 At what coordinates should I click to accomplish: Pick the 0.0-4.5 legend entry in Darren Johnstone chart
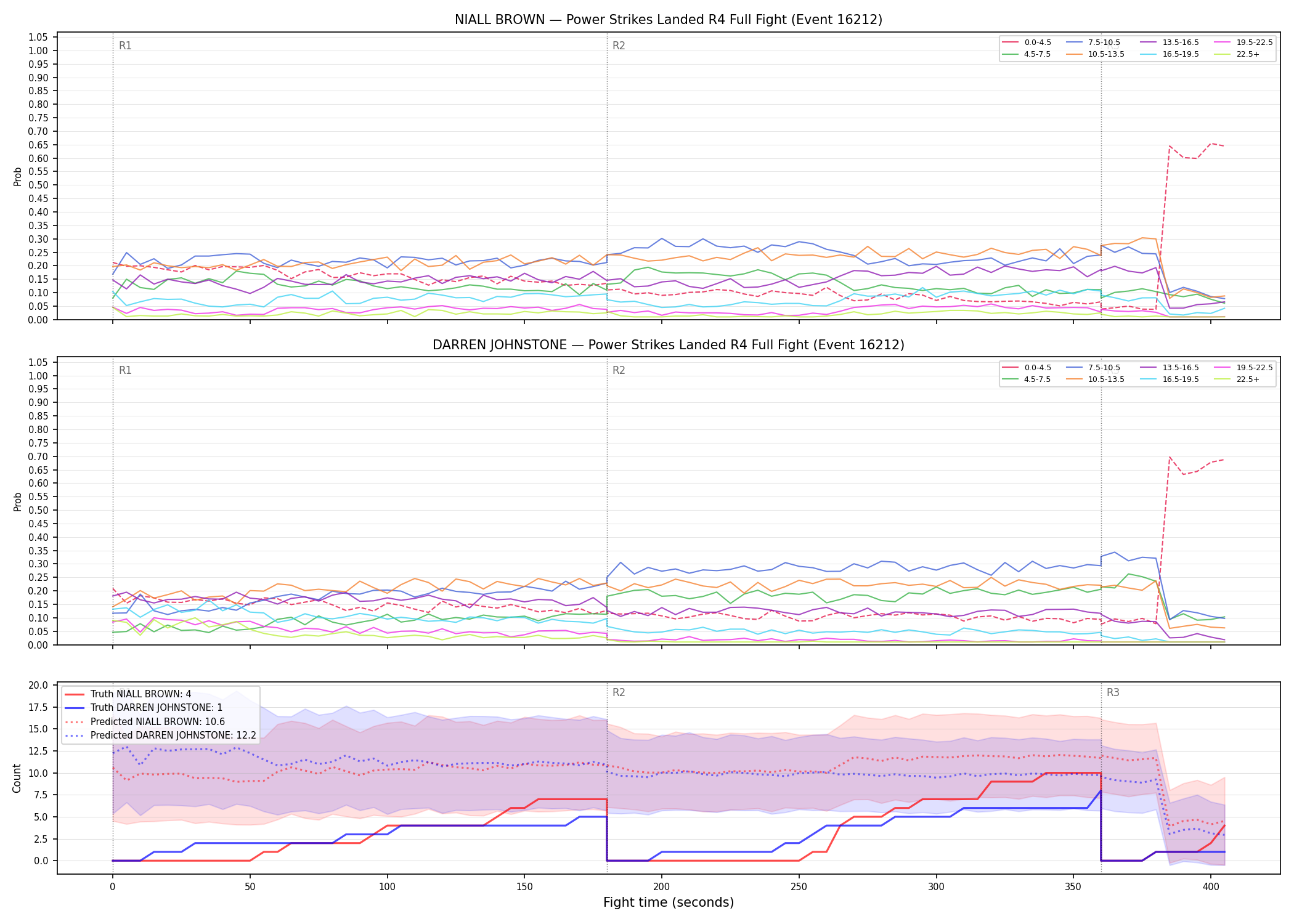[x=1027, y=368]
